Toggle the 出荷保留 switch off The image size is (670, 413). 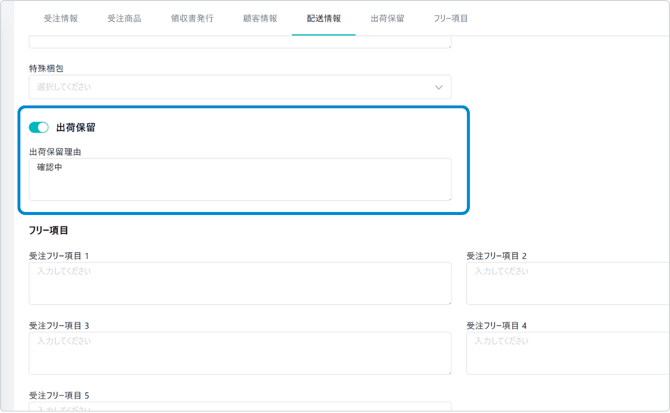[39, 127]
